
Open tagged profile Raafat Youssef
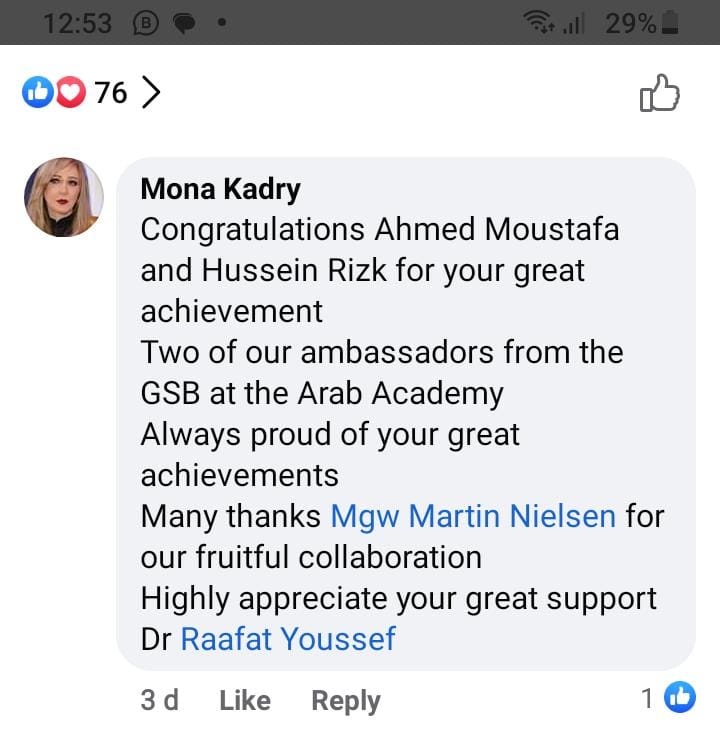pyautogui.click(x=288, y=638)
